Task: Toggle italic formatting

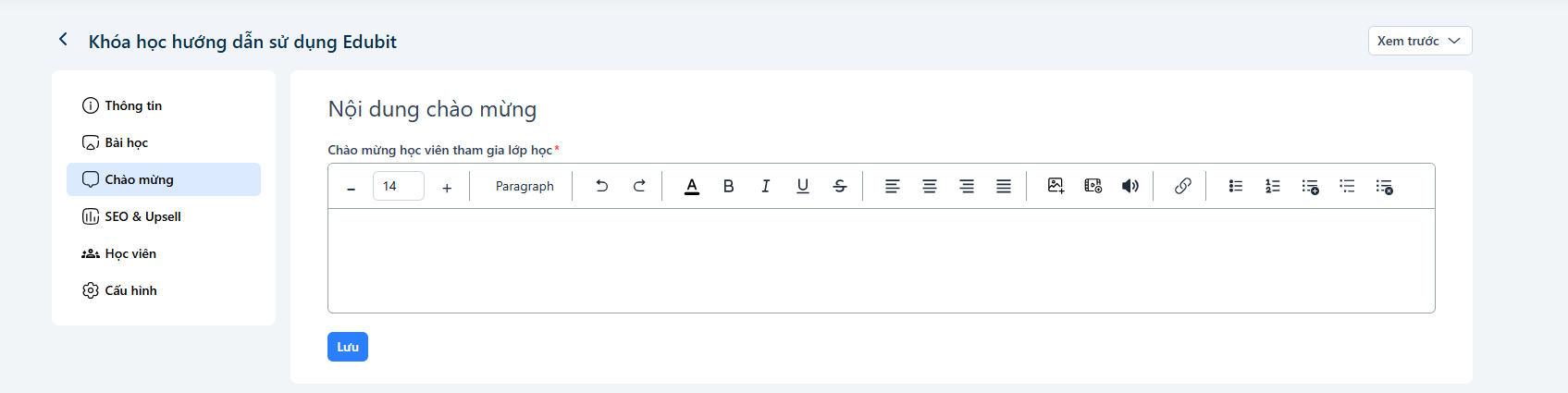Action: 765,186
